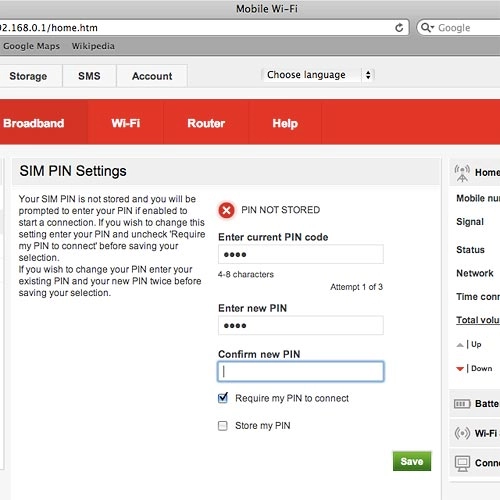
Task: Click the grey Up arrow icon
Action: tap(460, 345)
